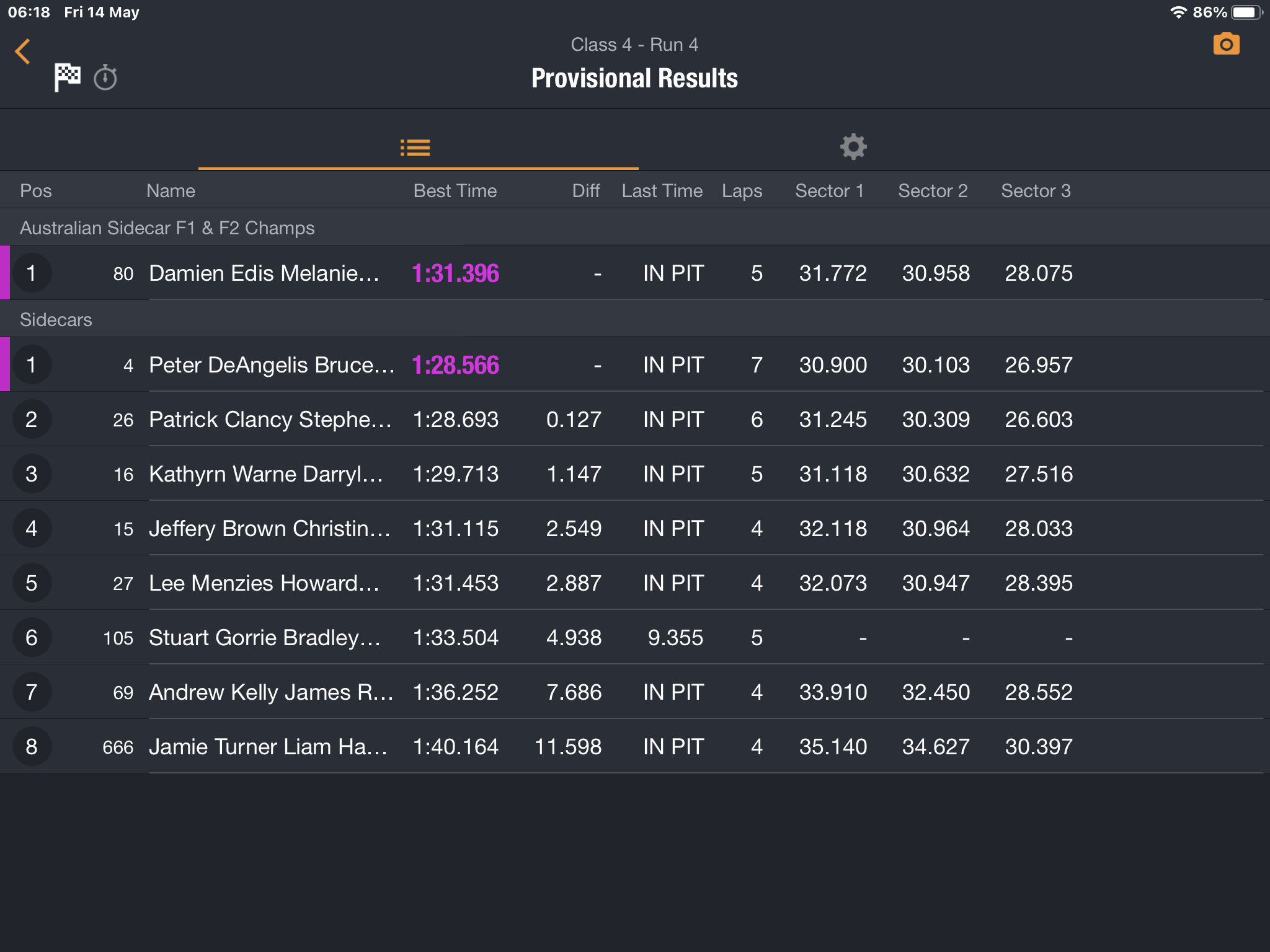Image resolution: width=1270 pixels, height=952 pixels.
Task: Select the Pos column header
Action: [x=36, y=191]
